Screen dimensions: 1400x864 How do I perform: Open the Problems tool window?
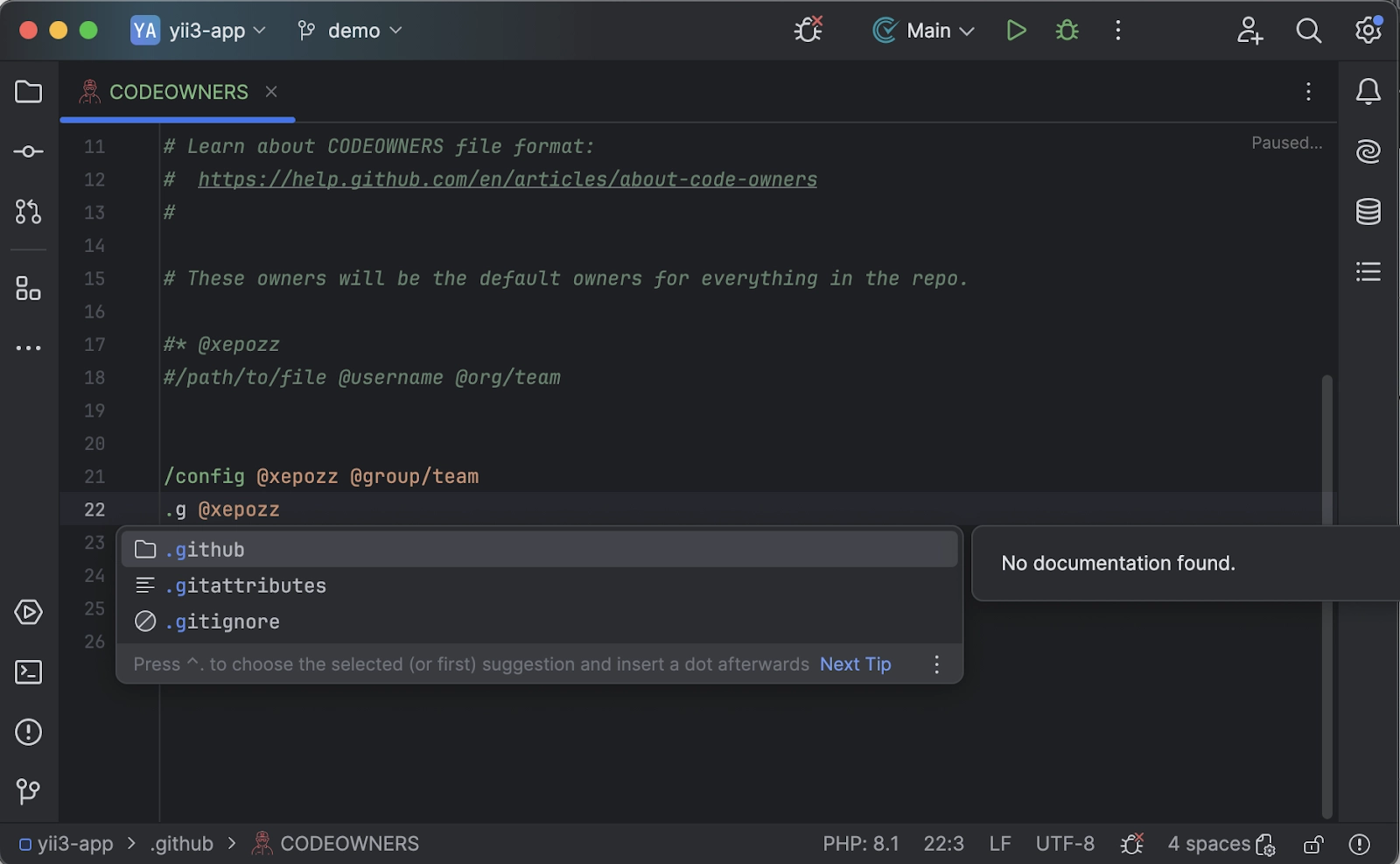click(28, 732)
